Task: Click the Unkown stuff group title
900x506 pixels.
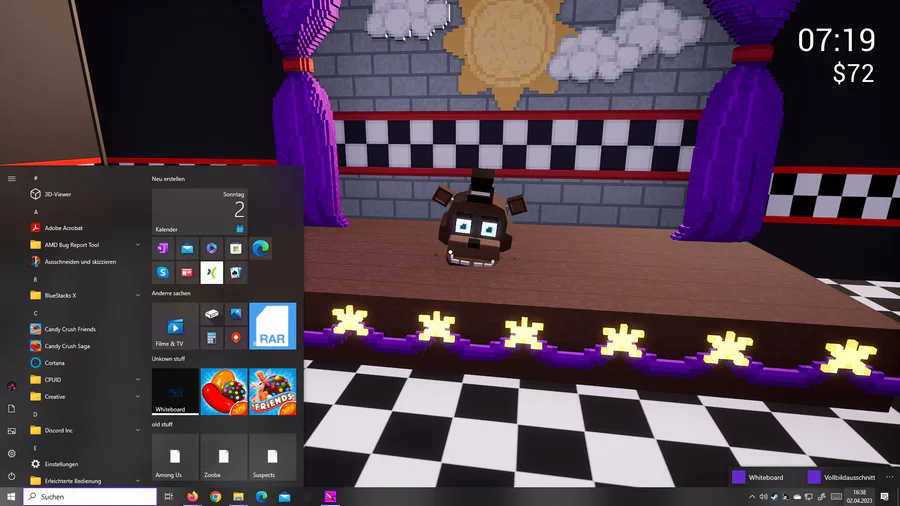Action: 168,359
